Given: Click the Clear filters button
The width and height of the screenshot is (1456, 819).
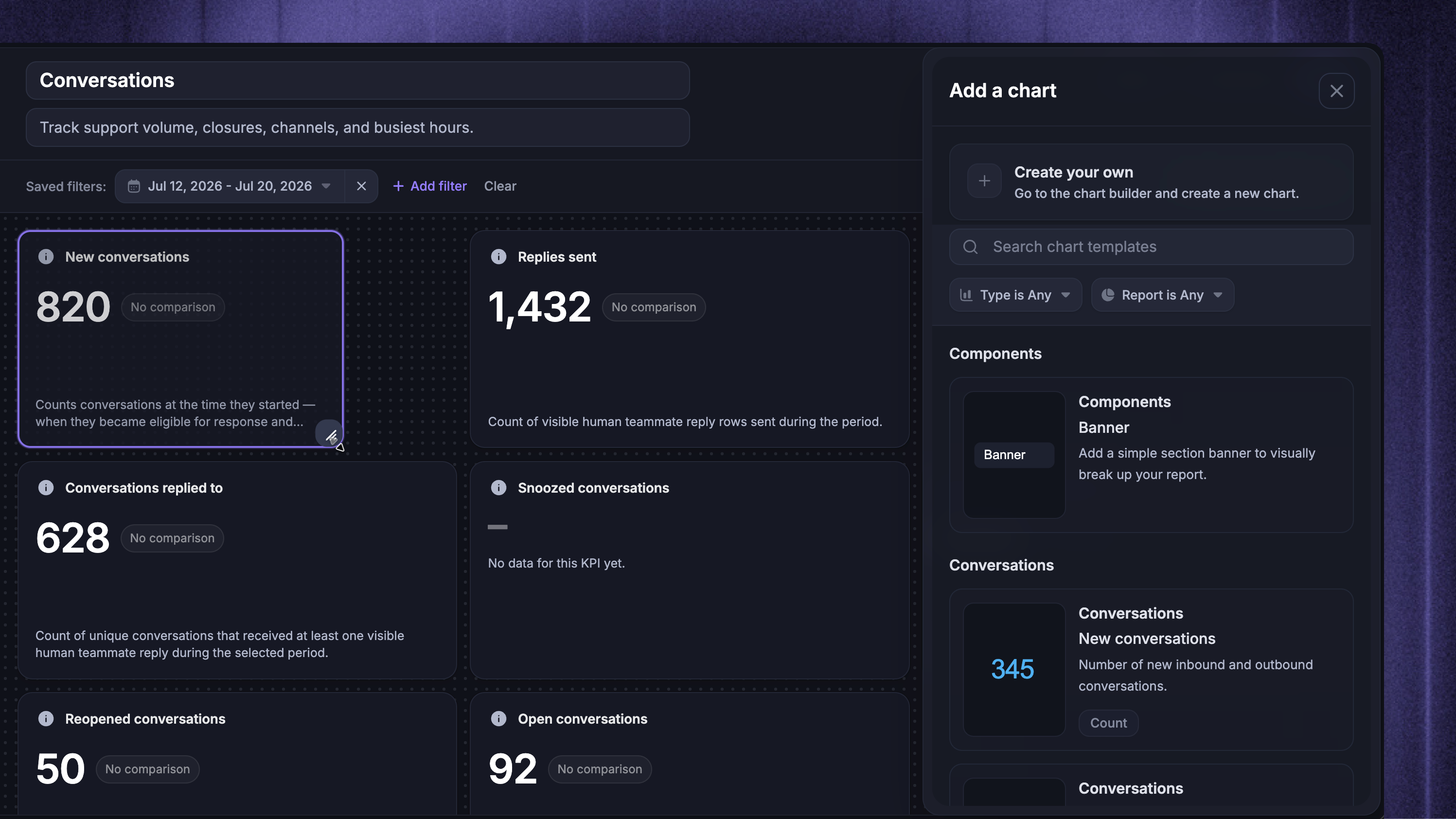Looking at the screenshot, I should [499, 186].
